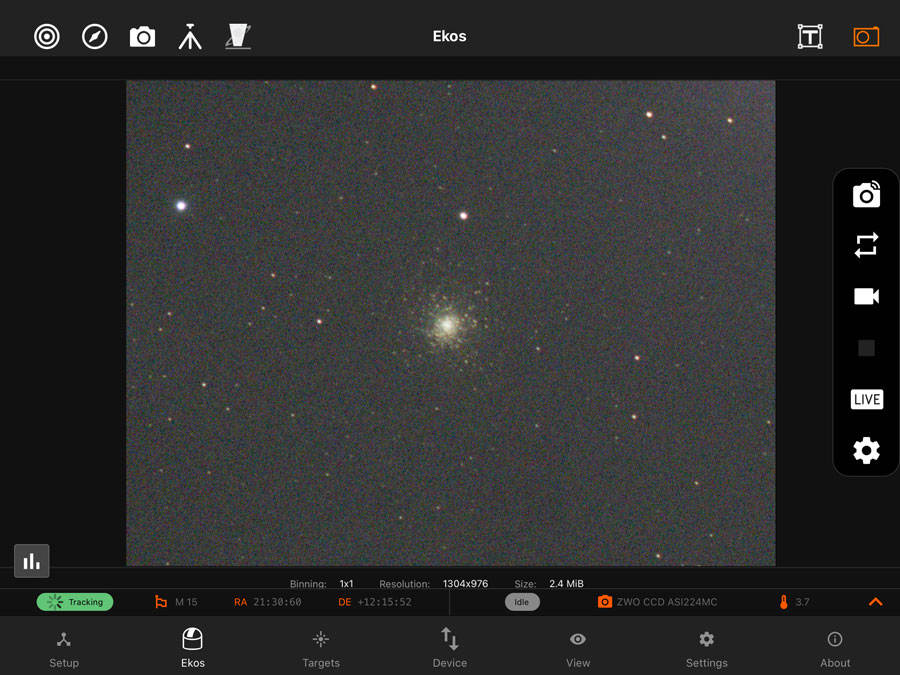900x675 pixels.
Task: Open the Capture module camera icon
Action: pos(143,37)
